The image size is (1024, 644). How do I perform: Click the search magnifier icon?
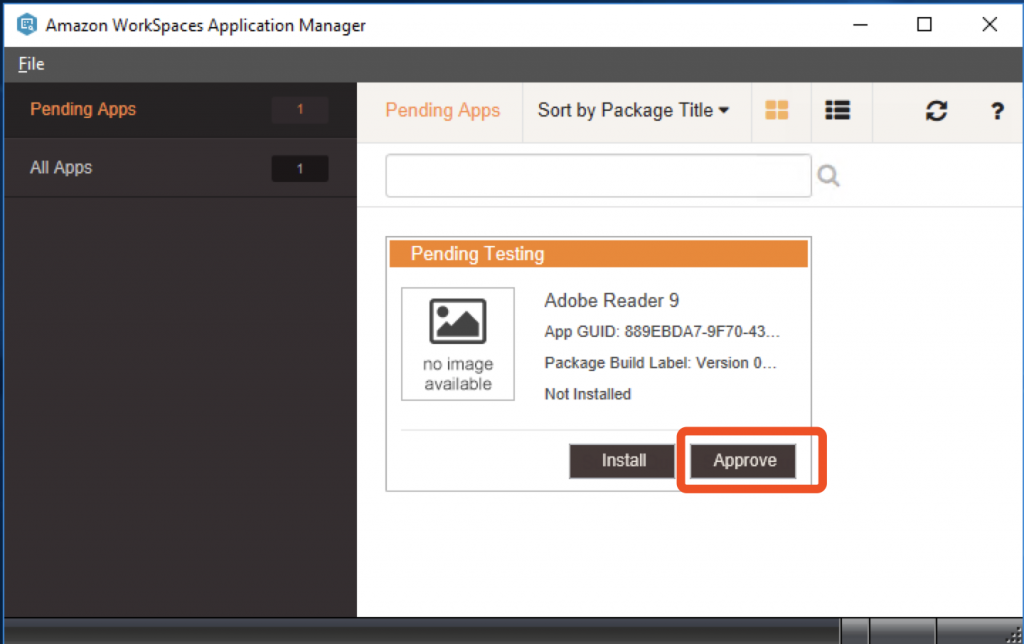(x=828, y=175)
